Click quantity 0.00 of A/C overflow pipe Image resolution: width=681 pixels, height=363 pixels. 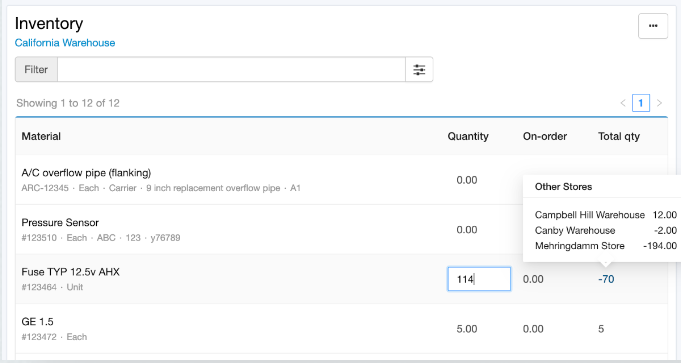click(466, 180)
